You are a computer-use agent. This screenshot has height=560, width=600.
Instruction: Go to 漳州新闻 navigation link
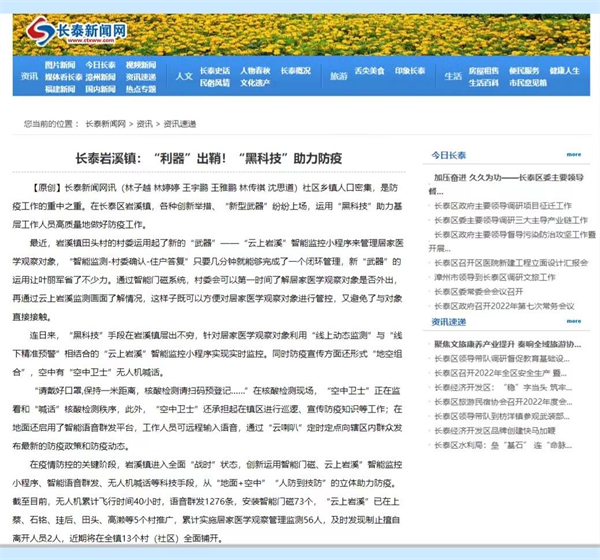[x=100, y=77]
